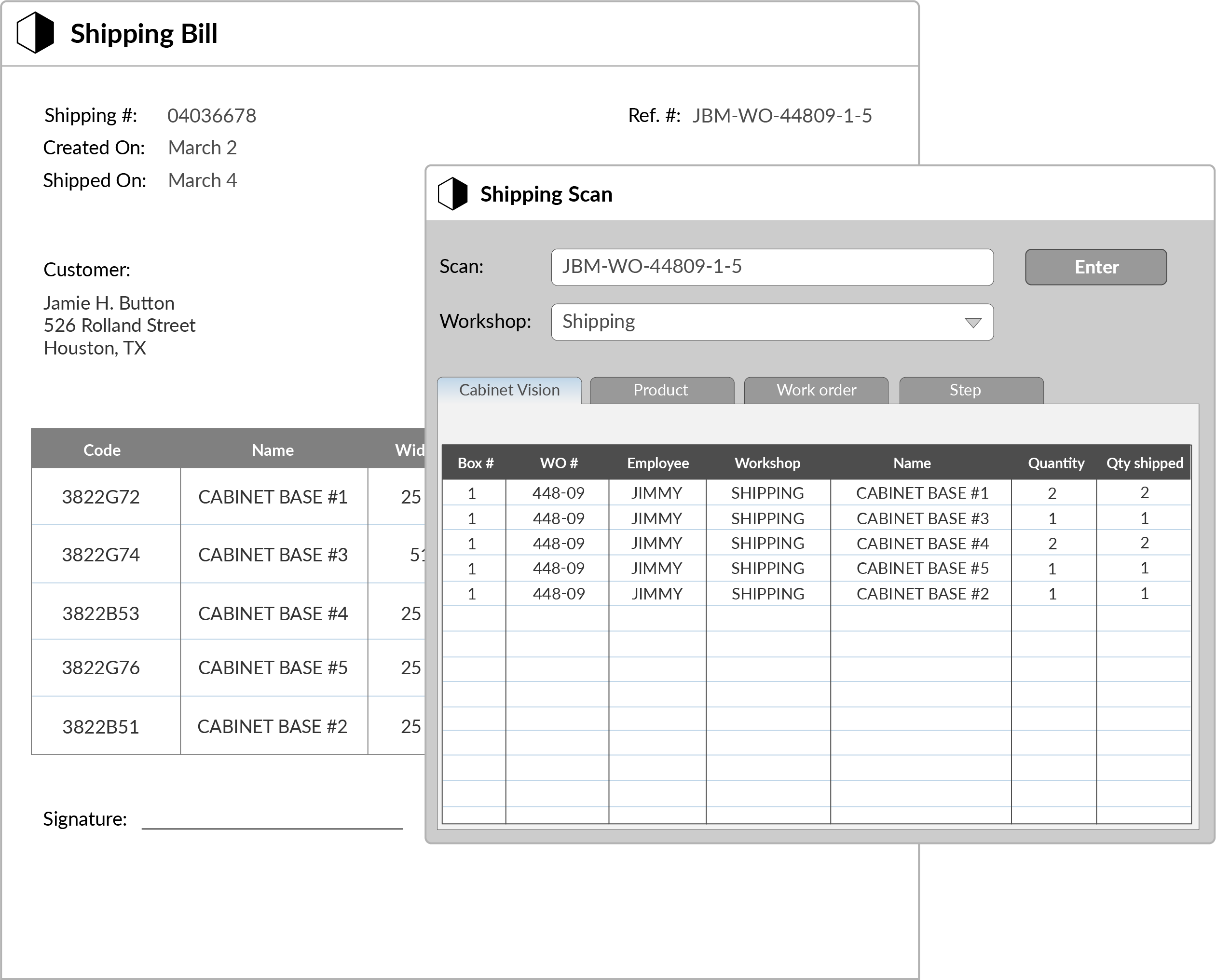Select CABINET BASE #4 in the scan table
Screen dimensions: 1216x980
tap(922, 543)
